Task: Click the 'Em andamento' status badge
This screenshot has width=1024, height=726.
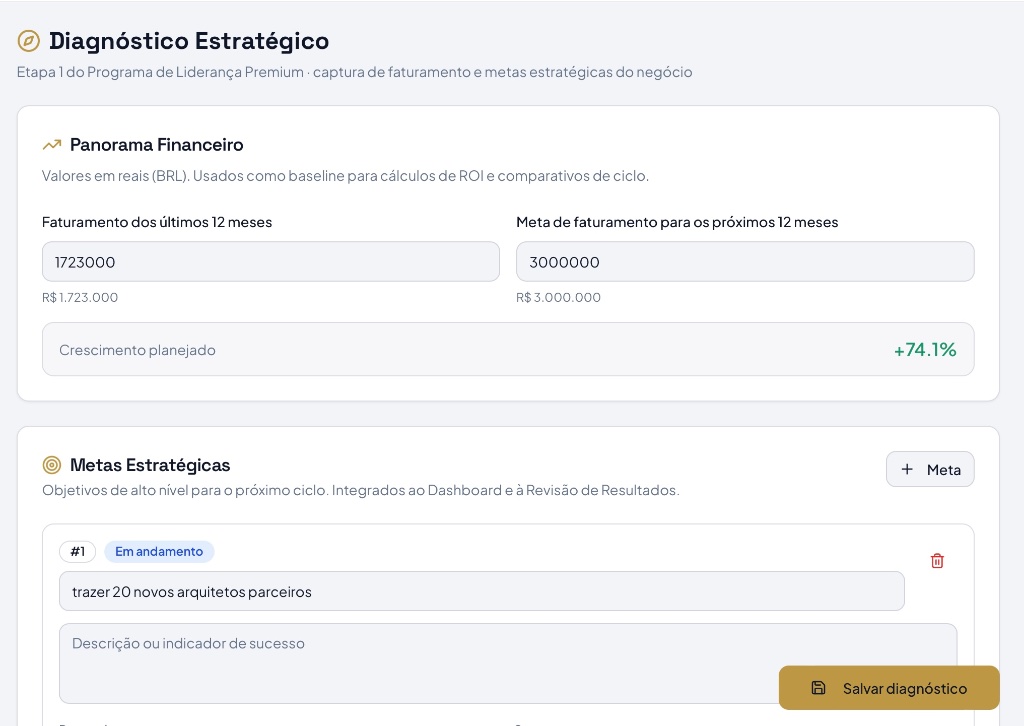Action: coord(159,552)
